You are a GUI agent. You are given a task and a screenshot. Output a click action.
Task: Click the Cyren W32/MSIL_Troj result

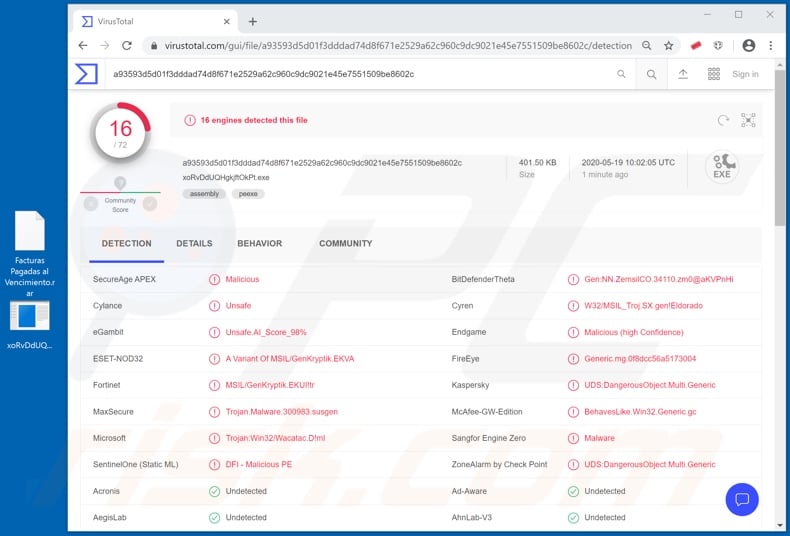643,306
